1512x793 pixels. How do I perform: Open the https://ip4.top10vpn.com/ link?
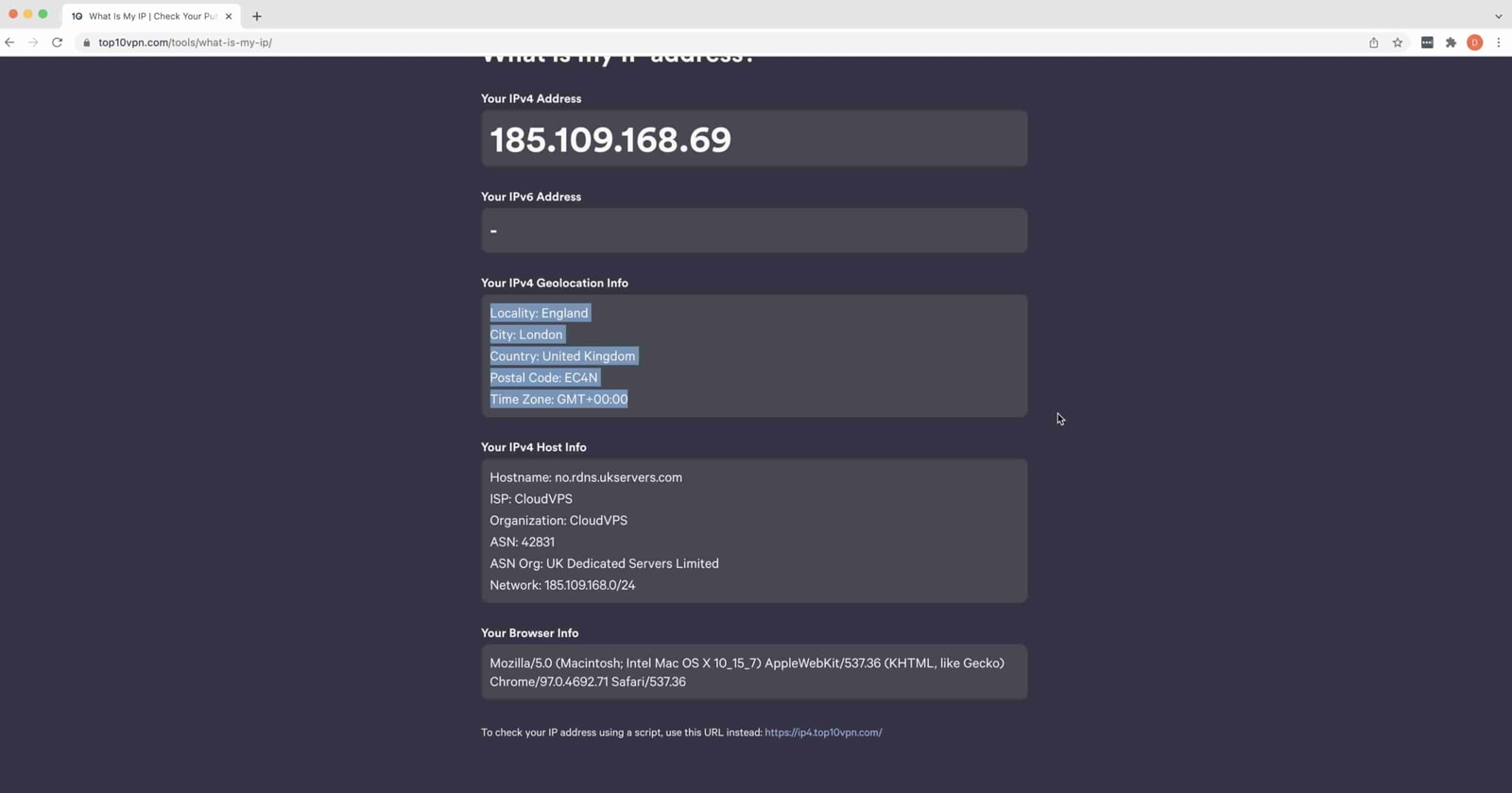pos(822,732)
